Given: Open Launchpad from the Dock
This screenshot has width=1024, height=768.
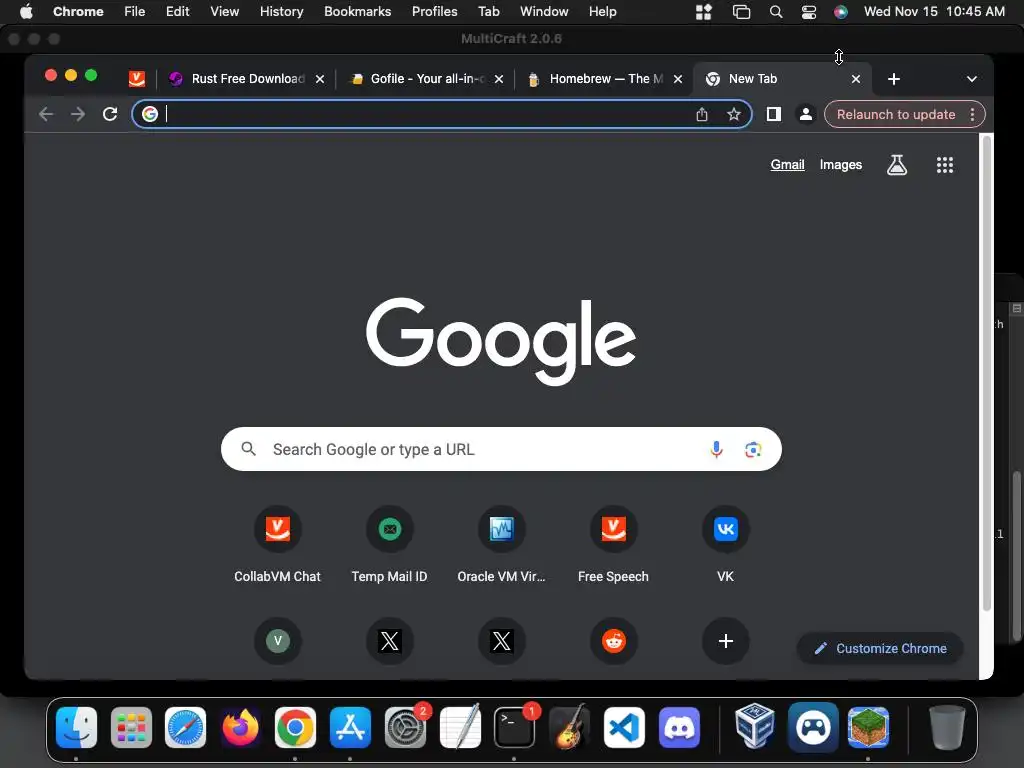Looking at the screenshot, I should click(x=131, y=728).
